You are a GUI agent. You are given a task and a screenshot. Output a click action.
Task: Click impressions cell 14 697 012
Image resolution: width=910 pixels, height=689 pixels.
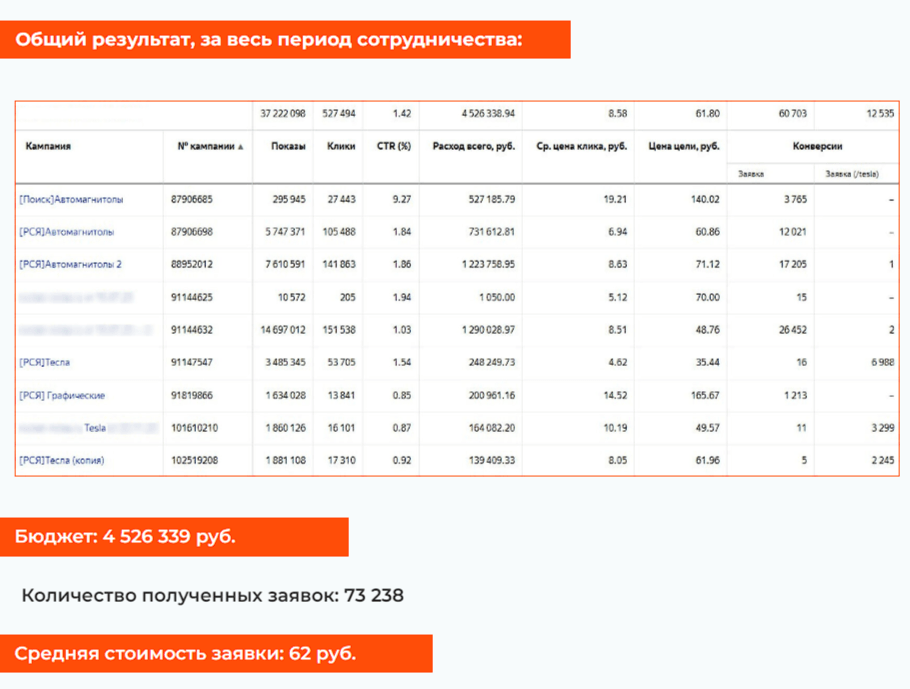click(x=283, y=330)
